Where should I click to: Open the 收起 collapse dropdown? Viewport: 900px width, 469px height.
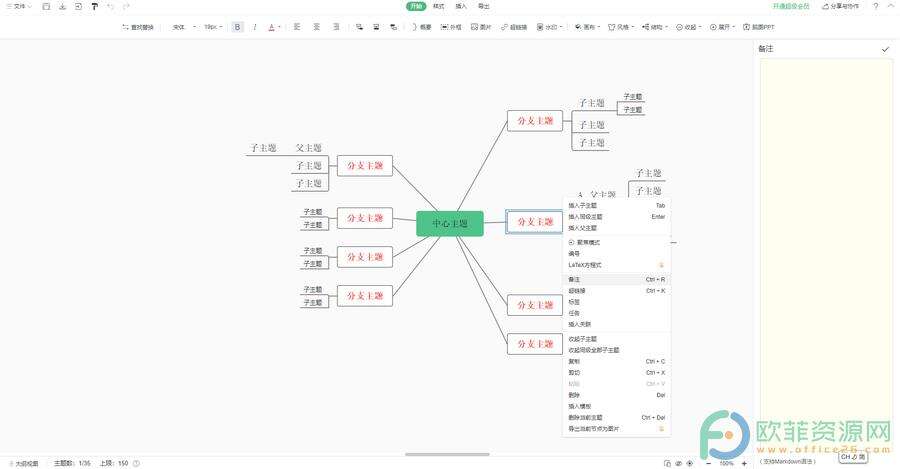(689, 27)
